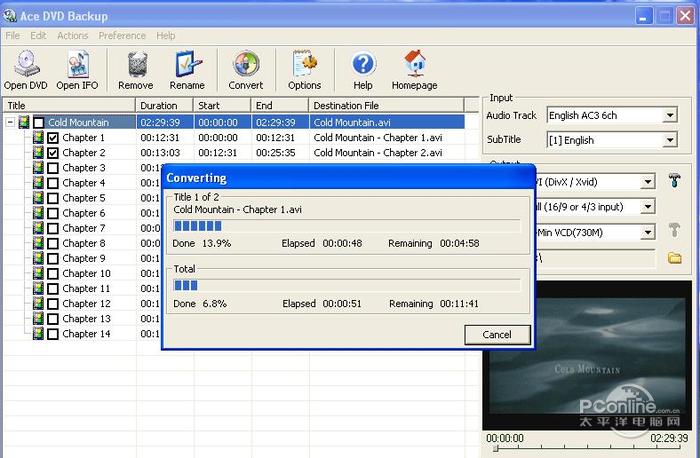
Task: Click the Help question mark icon
Action: (363, 64)
